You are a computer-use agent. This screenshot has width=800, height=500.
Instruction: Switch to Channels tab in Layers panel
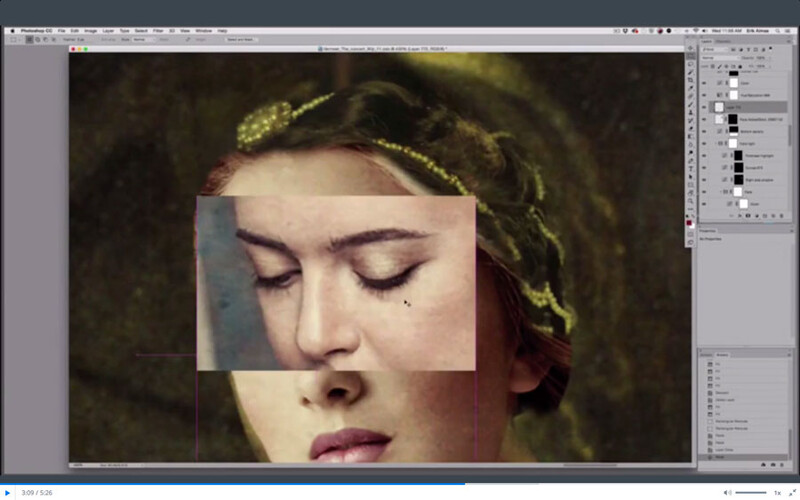(x=724, y=41)
